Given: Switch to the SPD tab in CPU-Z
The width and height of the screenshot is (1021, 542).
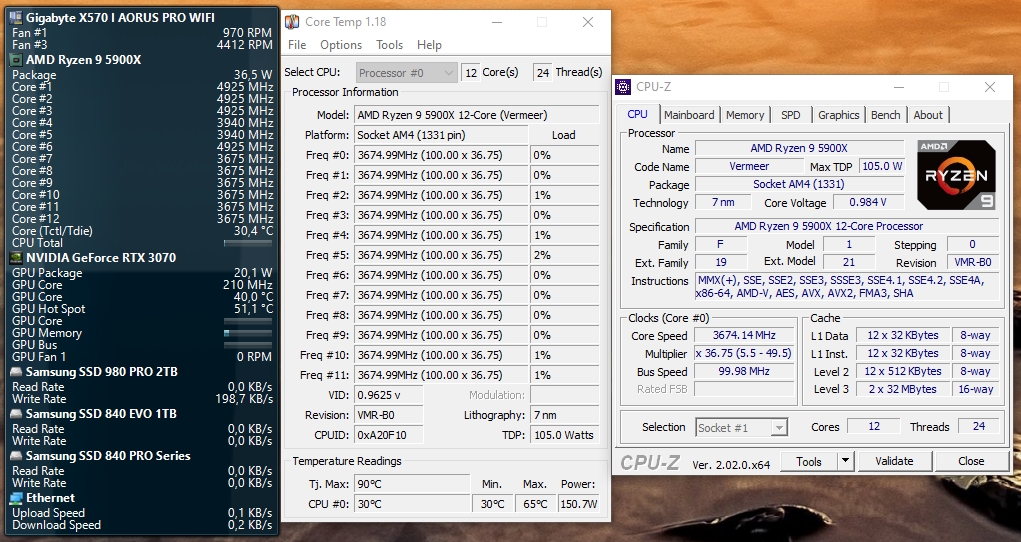Looking at the screenshot, I should (x=790, y=115).
